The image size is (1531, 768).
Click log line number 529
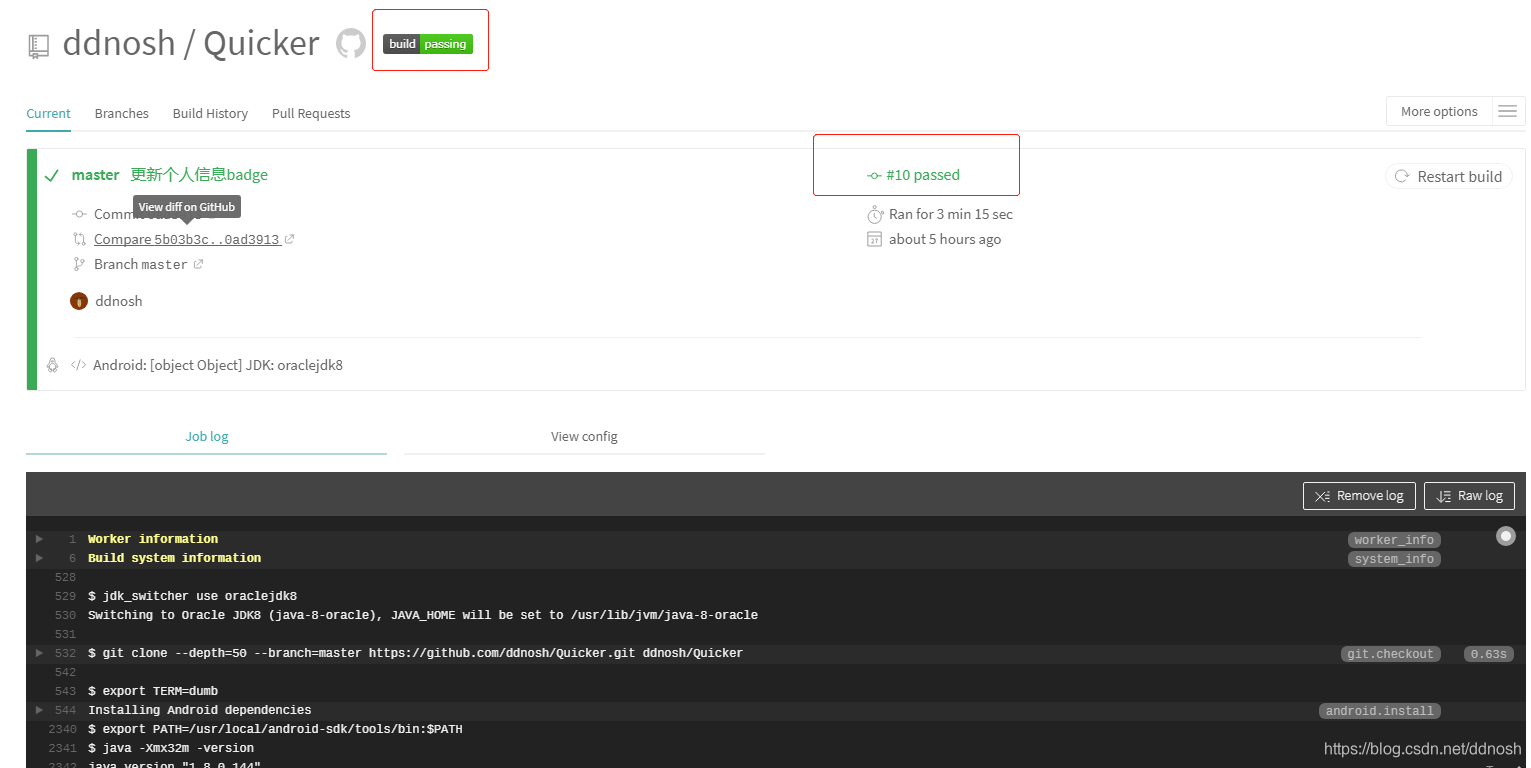(65, 596)
